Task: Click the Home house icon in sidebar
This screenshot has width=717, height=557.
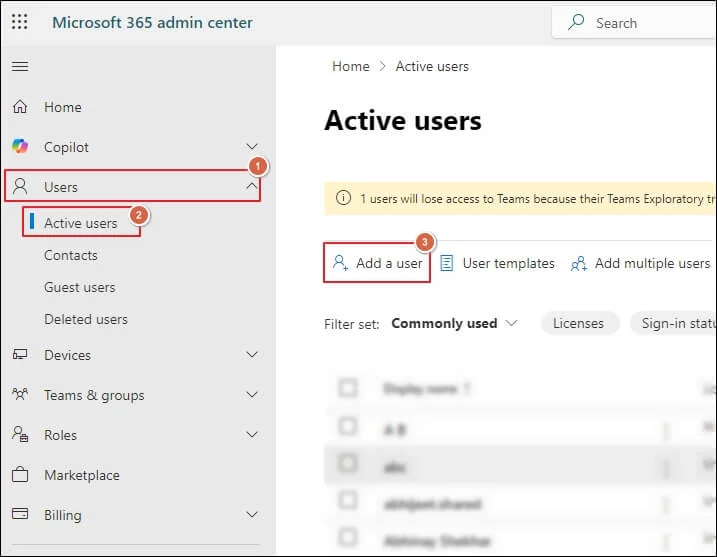Action: click(x=20, y=107)
